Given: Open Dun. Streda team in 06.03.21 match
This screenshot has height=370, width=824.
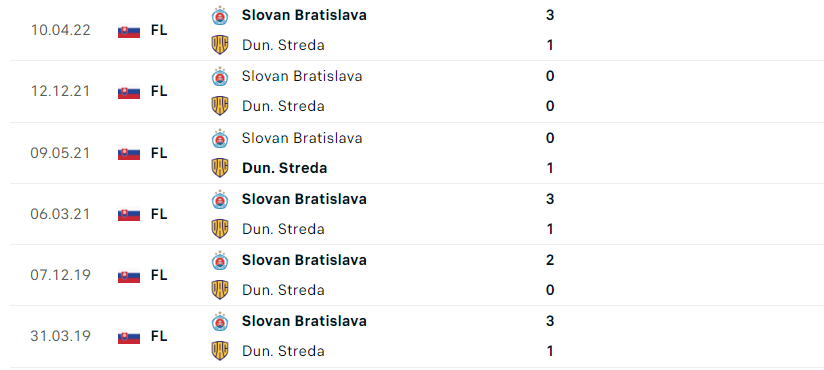Looking at the screenshot, I should coord(283,229).
